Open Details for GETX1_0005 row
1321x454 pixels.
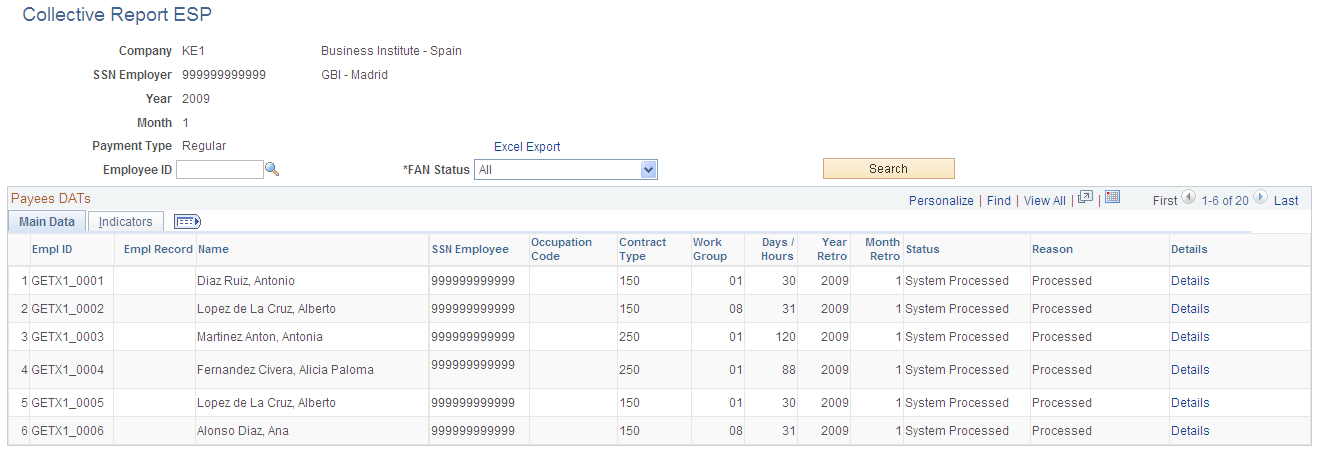(1190, 403)
